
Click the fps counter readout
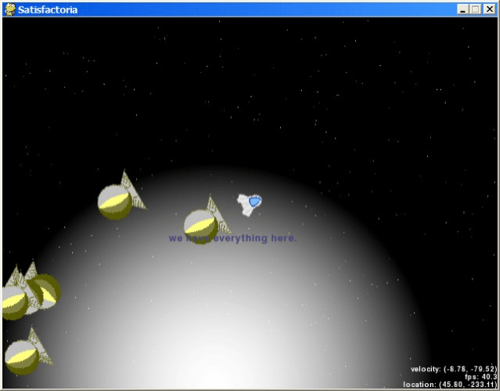480,377
